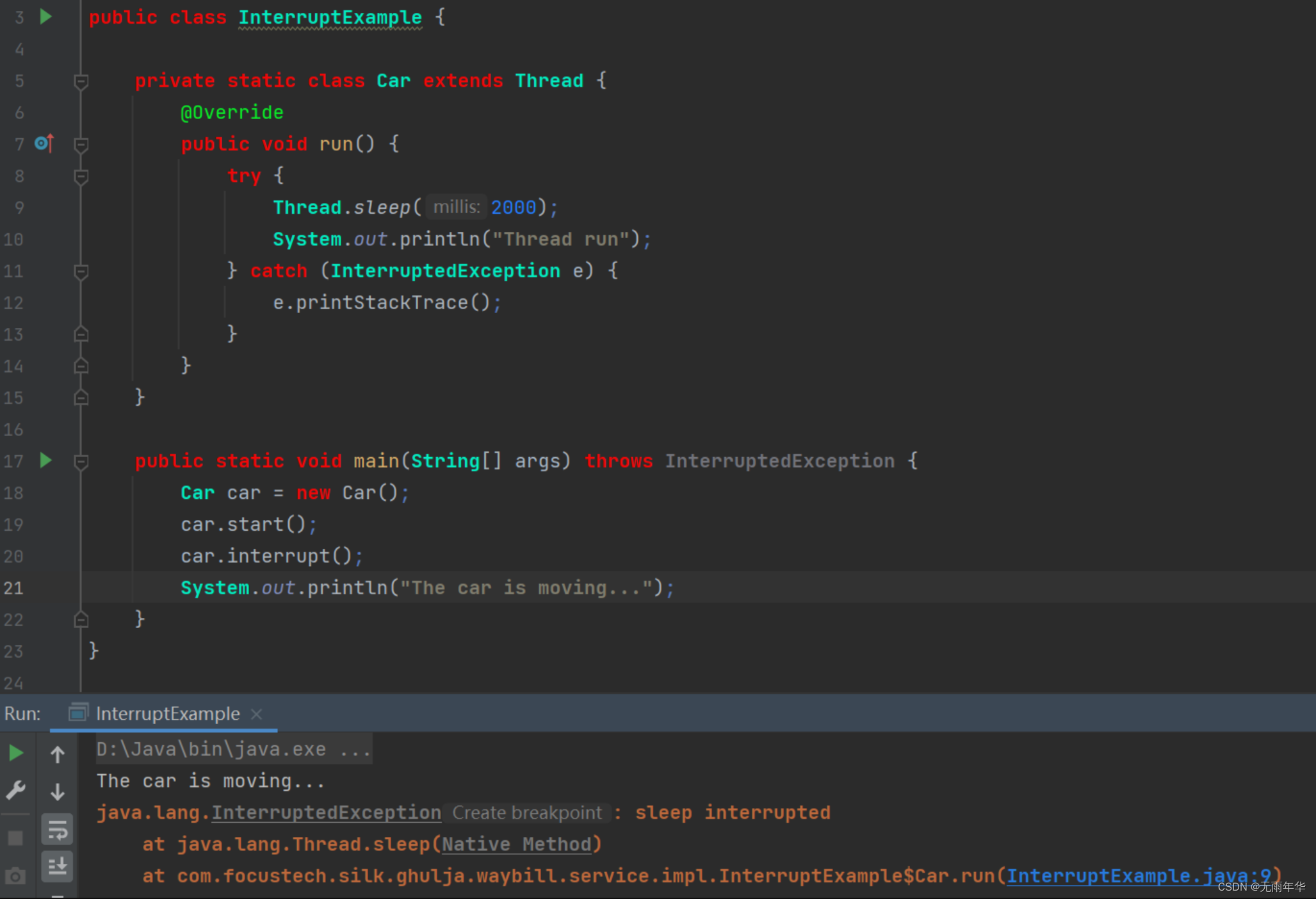Image resolution: width=1316 pixels, height=899 pixels.
Task: Move down the stack trace arrow
Action: click(x=58, y=792)
